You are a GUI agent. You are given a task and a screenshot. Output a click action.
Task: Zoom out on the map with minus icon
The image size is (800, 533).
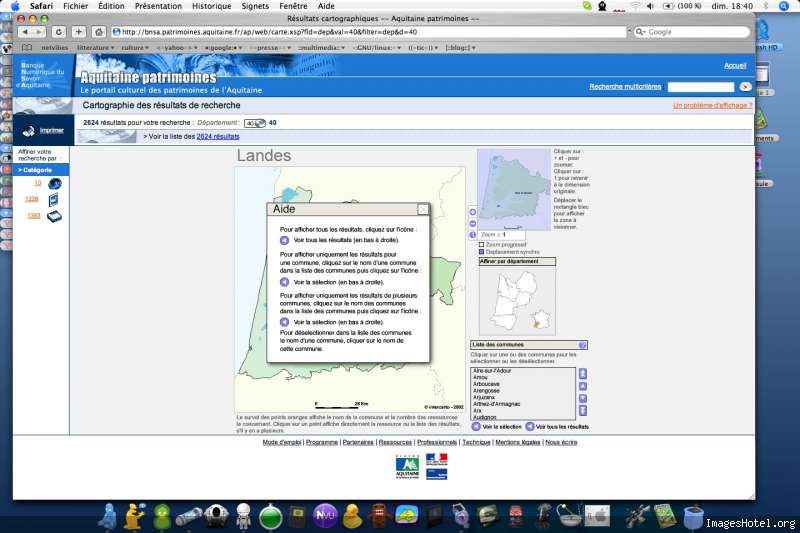click(472, 223)
